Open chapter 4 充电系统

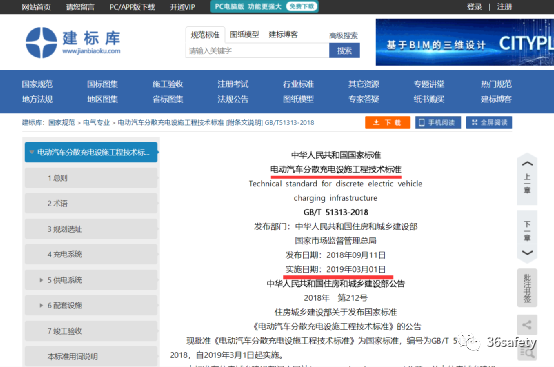[91, 254]
